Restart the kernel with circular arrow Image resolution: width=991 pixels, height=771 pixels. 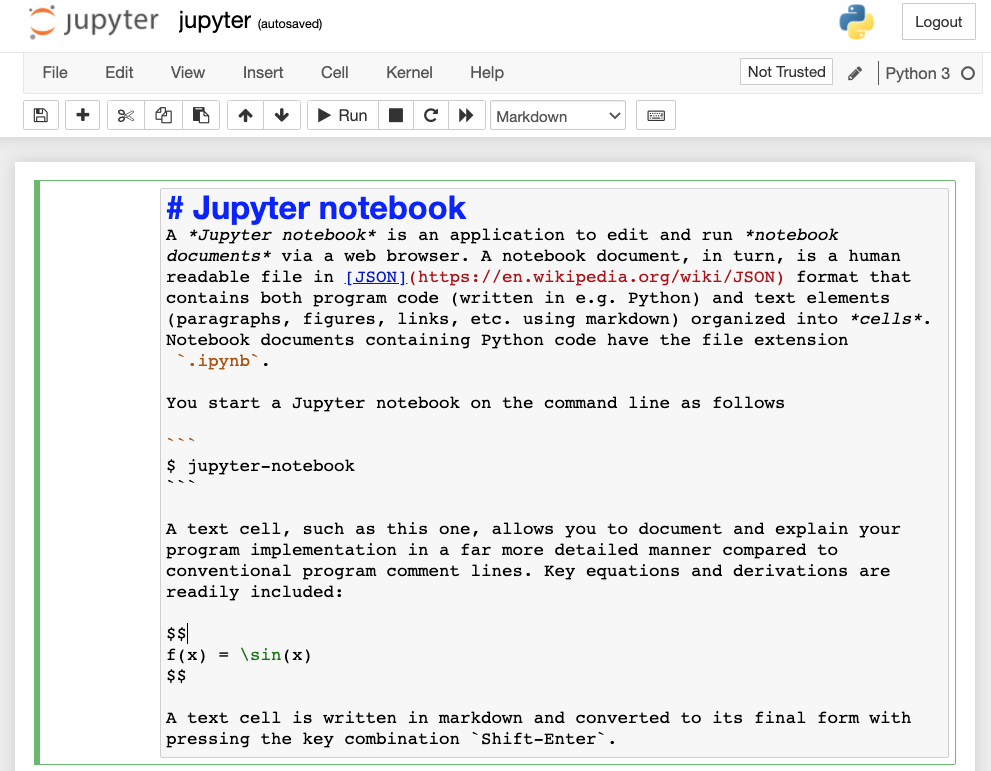click(431, 115)
